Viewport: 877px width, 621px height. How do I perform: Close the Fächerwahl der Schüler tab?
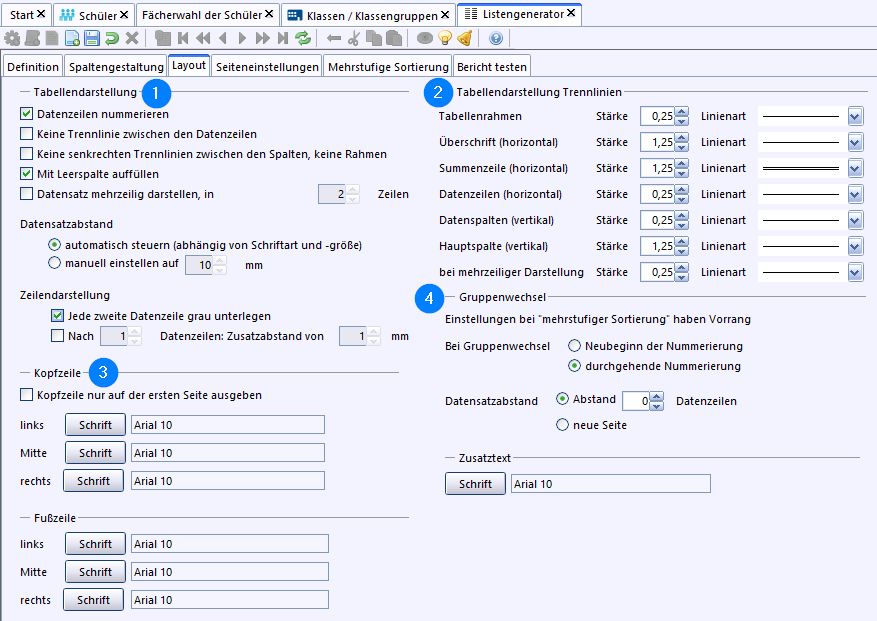click(269, 14)
